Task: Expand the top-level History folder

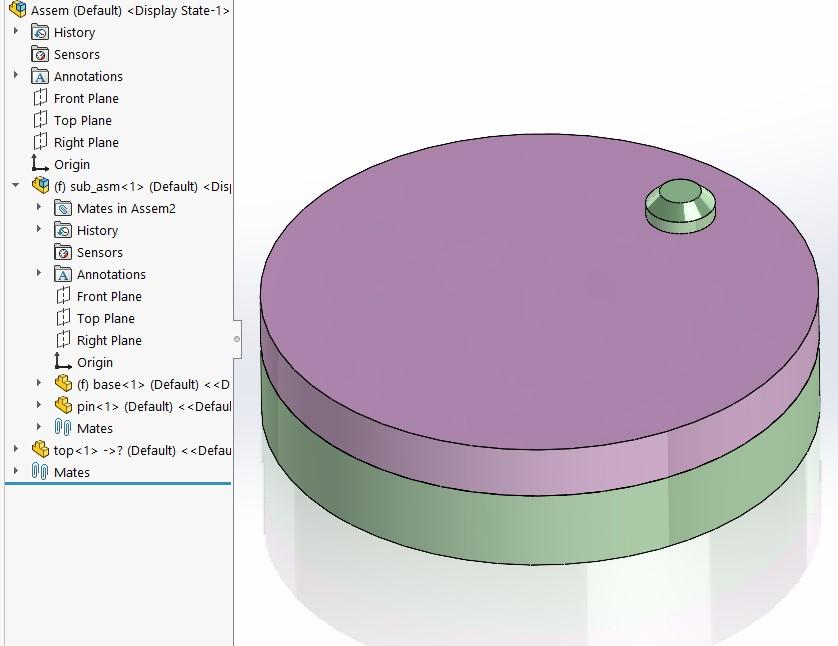Action: 16,31
